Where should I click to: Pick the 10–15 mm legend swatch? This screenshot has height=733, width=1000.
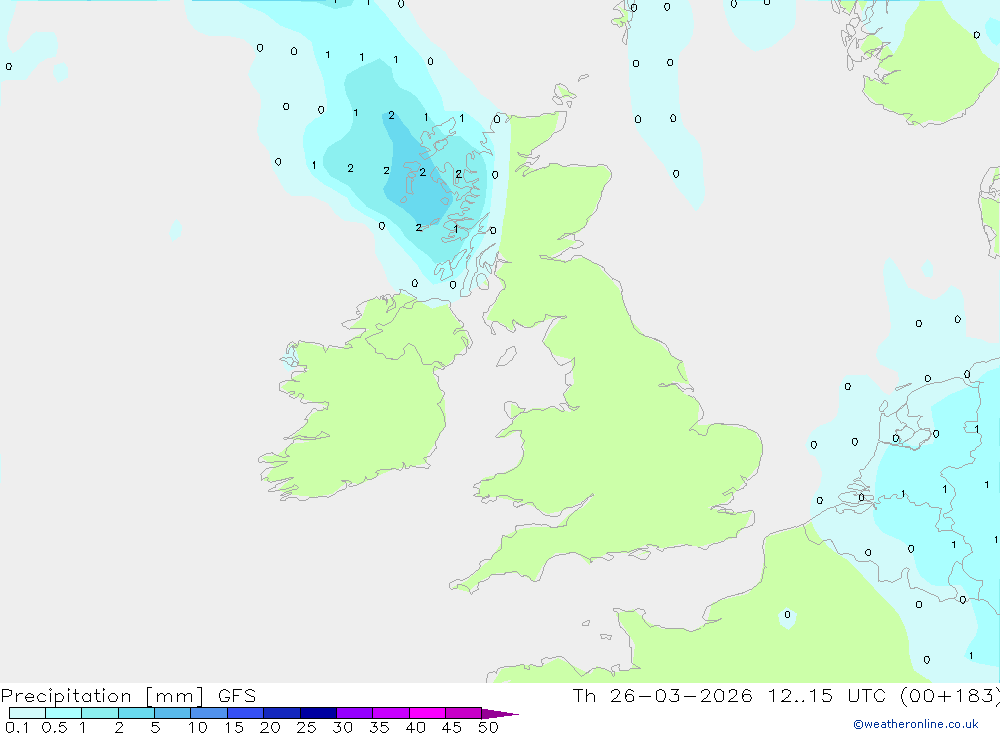coord(209,713)
